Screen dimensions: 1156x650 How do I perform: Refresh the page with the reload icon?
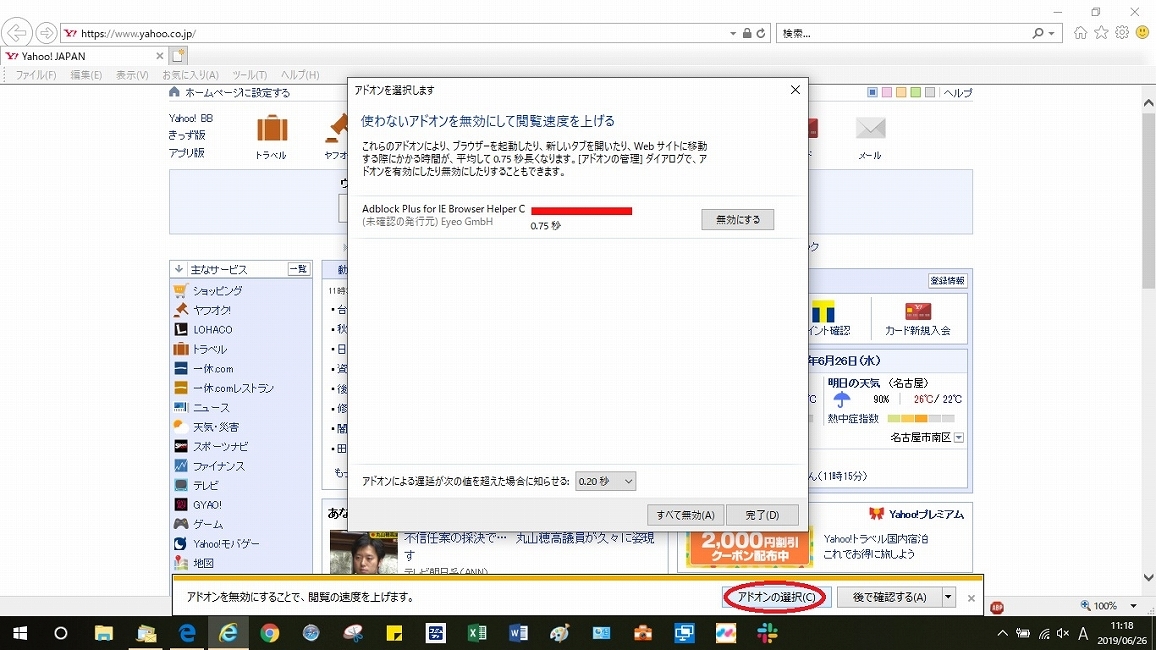pyautogui.click(x=761, y=33)
